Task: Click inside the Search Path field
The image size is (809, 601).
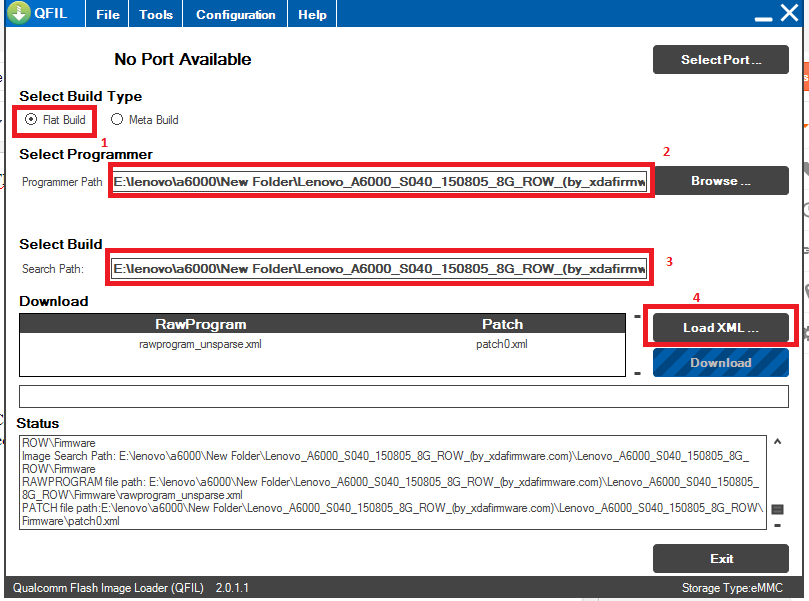Action: (x=380, y=267)
